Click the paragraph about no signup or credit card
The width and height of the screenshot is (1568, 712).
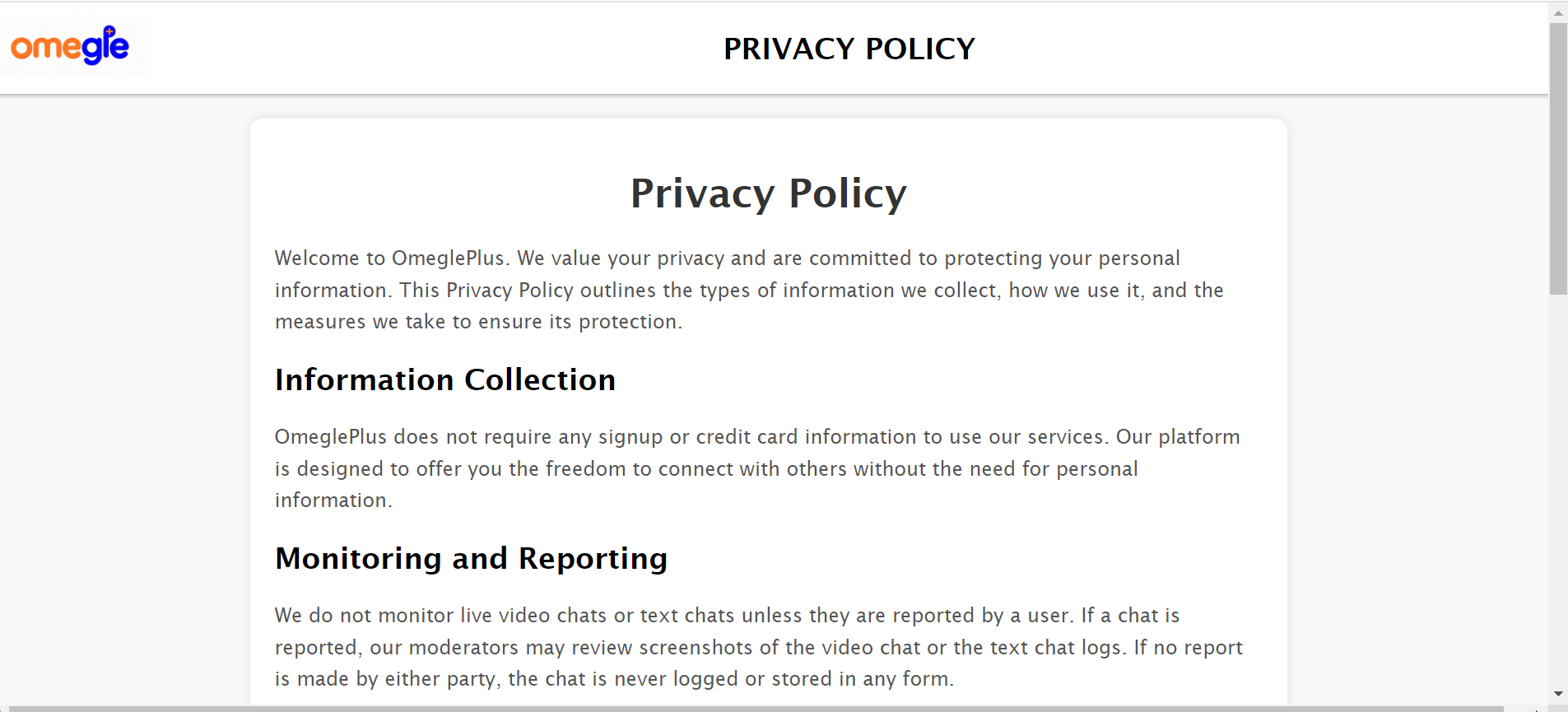(757, 468)
